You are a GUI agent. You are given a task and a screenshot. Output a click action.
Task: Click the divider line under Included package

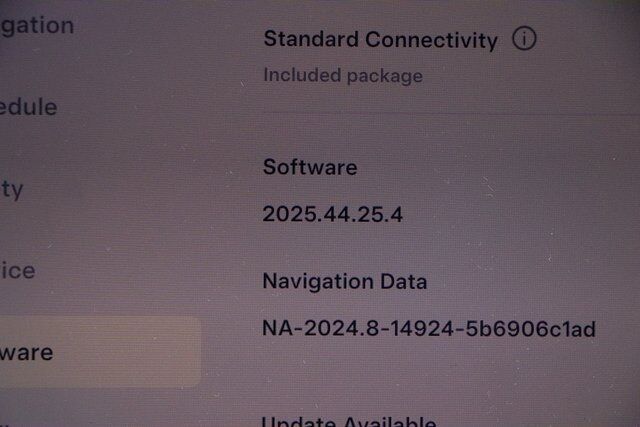pos(451,113)
